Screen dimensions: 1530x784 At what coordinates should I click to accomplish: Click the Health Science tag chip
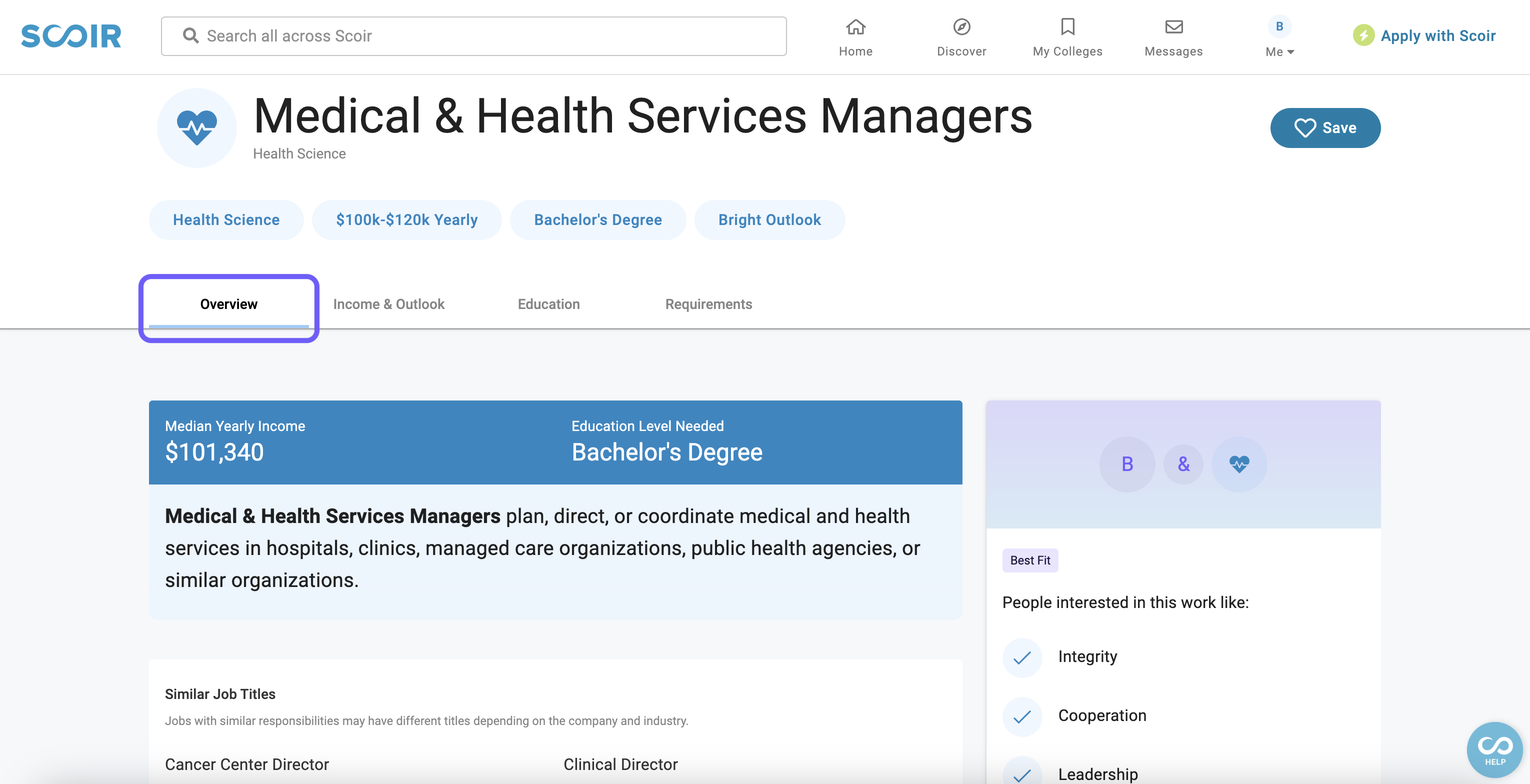225,220
